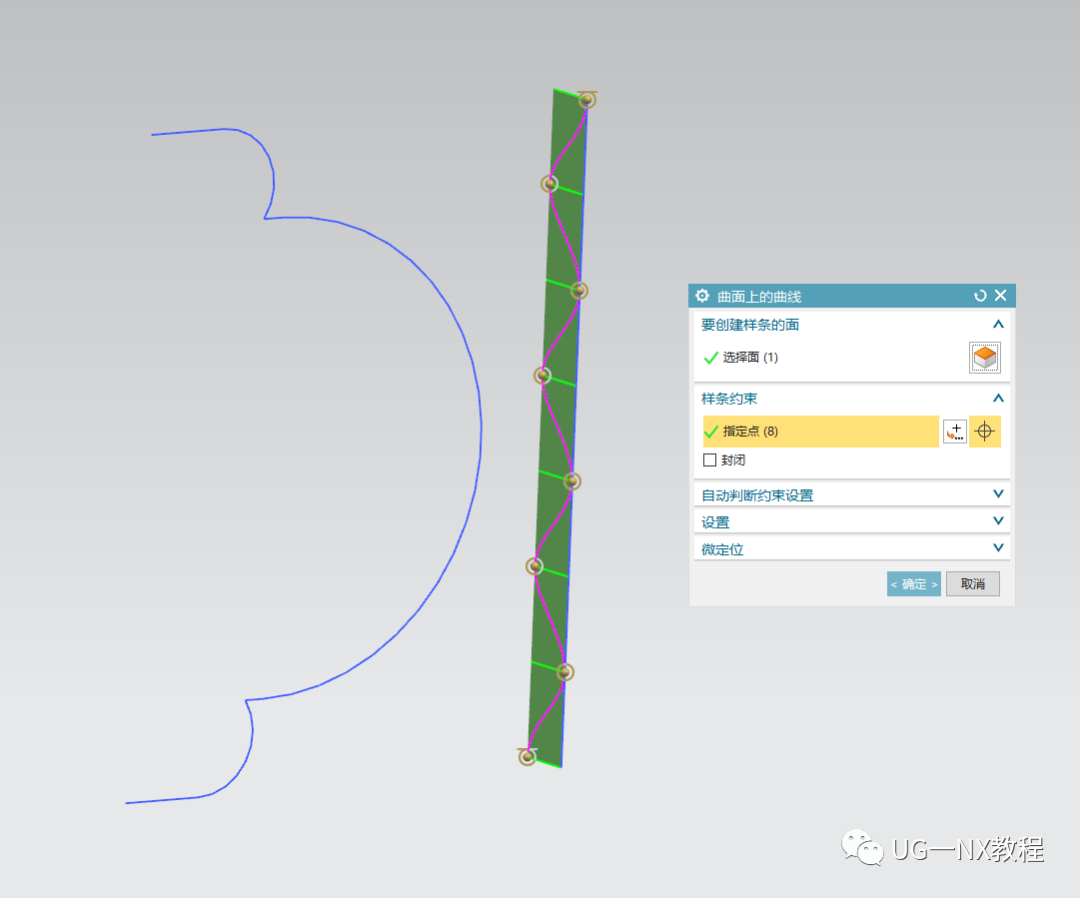
Task: Select the 指定点 (8) row
Action: pos(820,432)
